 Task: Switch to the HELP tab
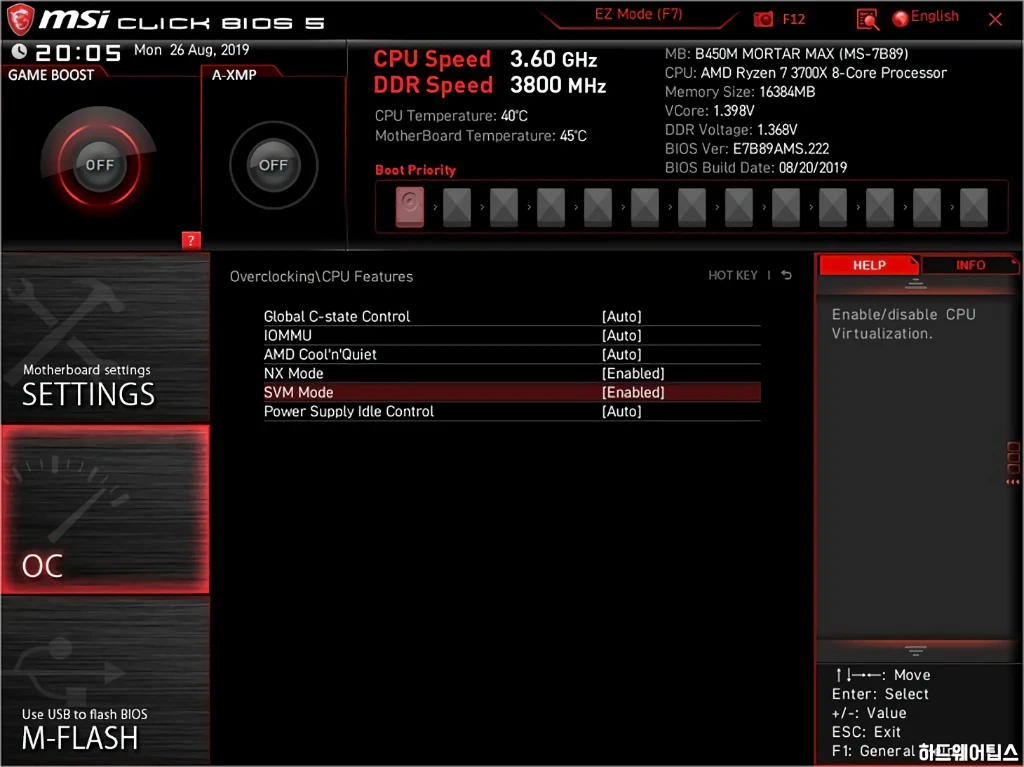pos(869,265)
